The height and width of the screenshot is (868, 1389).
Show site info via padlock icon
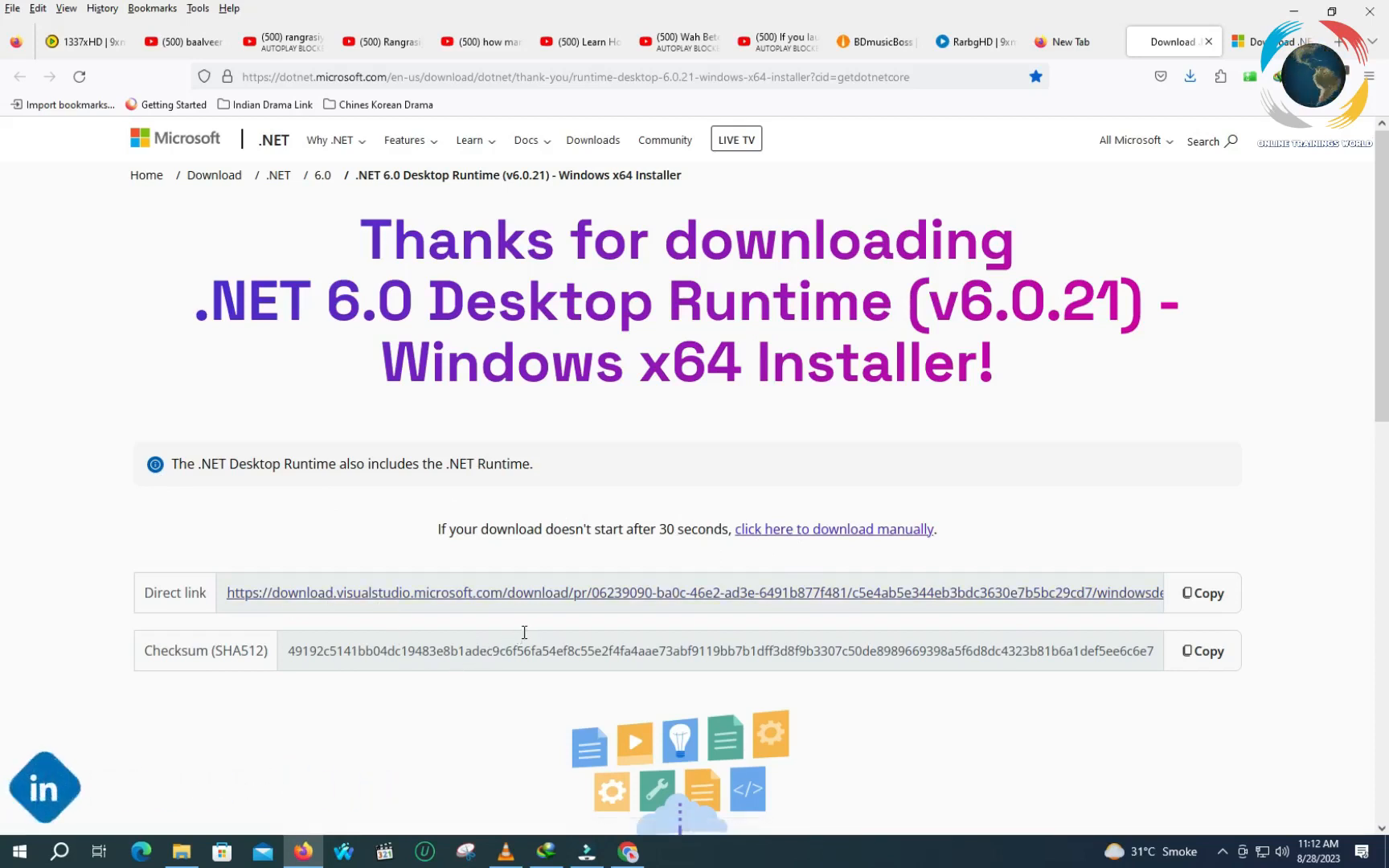(227, 76)
